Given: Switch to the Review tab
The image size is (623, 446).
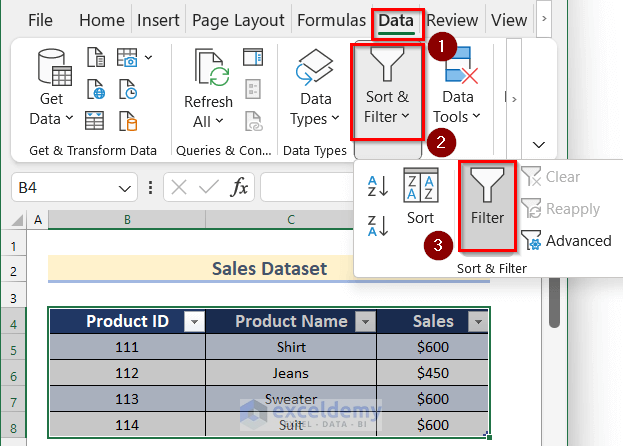Looking at the screenshot, I should [453, 20].
